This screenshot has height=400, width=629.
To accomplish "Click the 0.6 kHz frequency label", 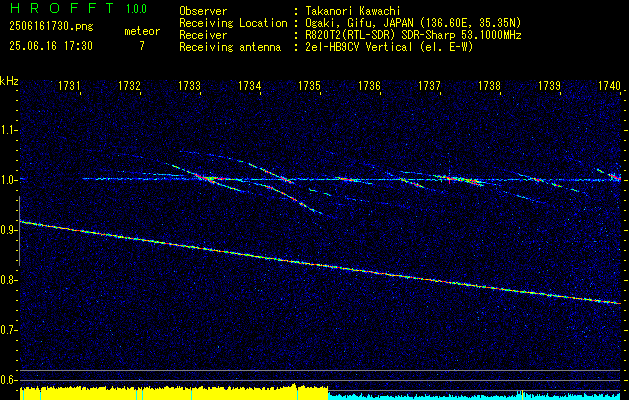I will 8,380.
